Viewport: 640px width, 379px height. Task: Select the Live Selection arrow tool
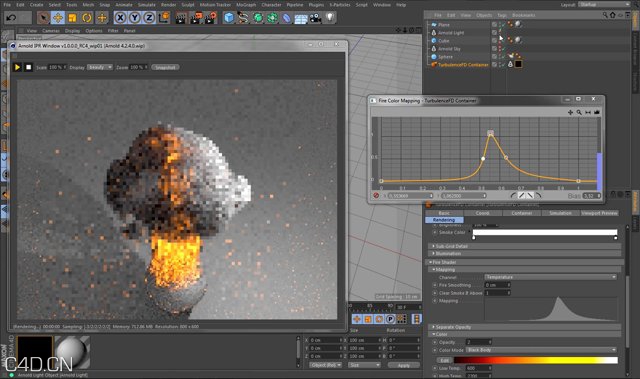pyautogui.click(x=43, y=18)
